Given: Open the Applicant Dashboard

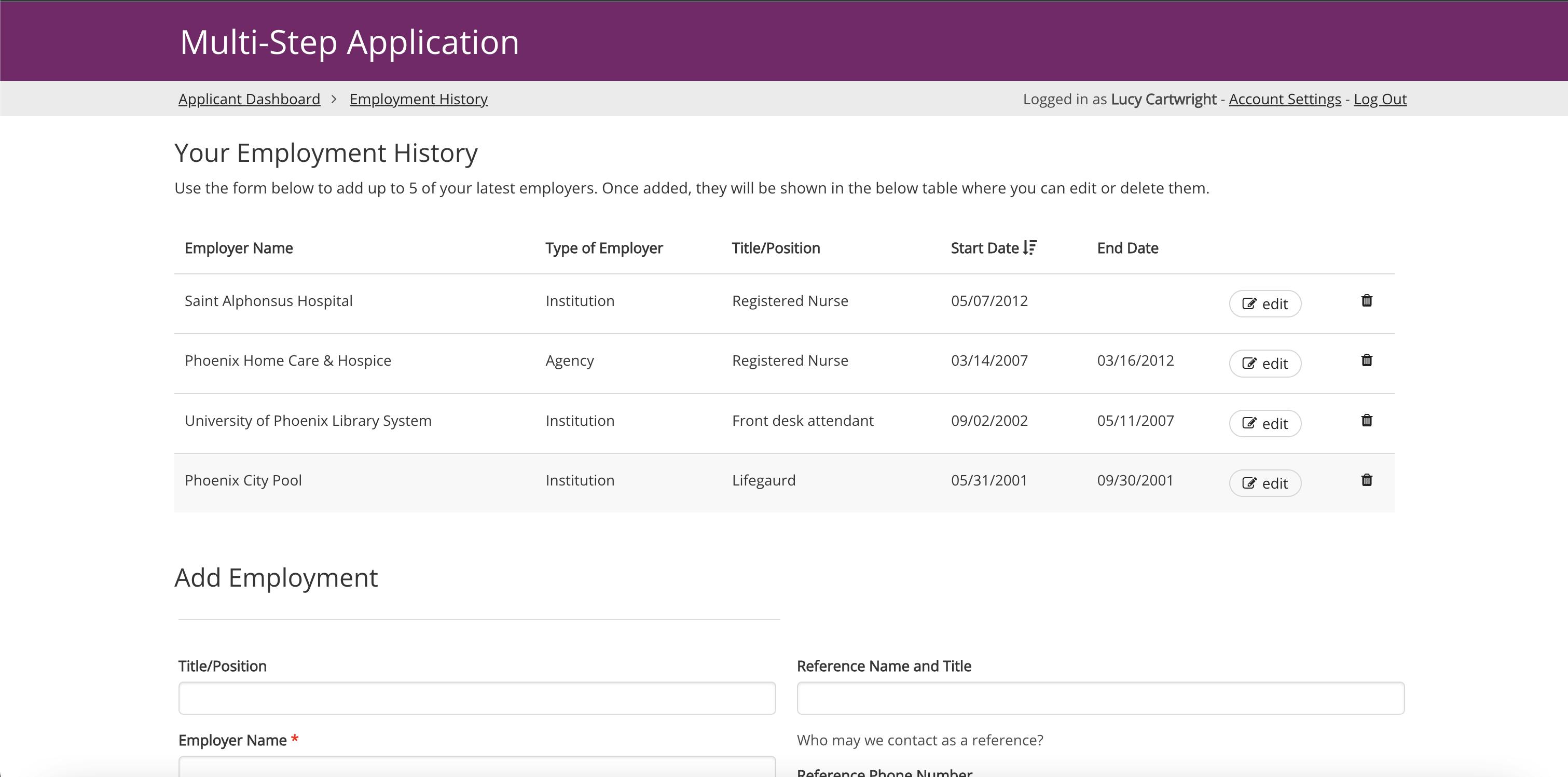Looking at the screenshot, I should click(249, 99).
